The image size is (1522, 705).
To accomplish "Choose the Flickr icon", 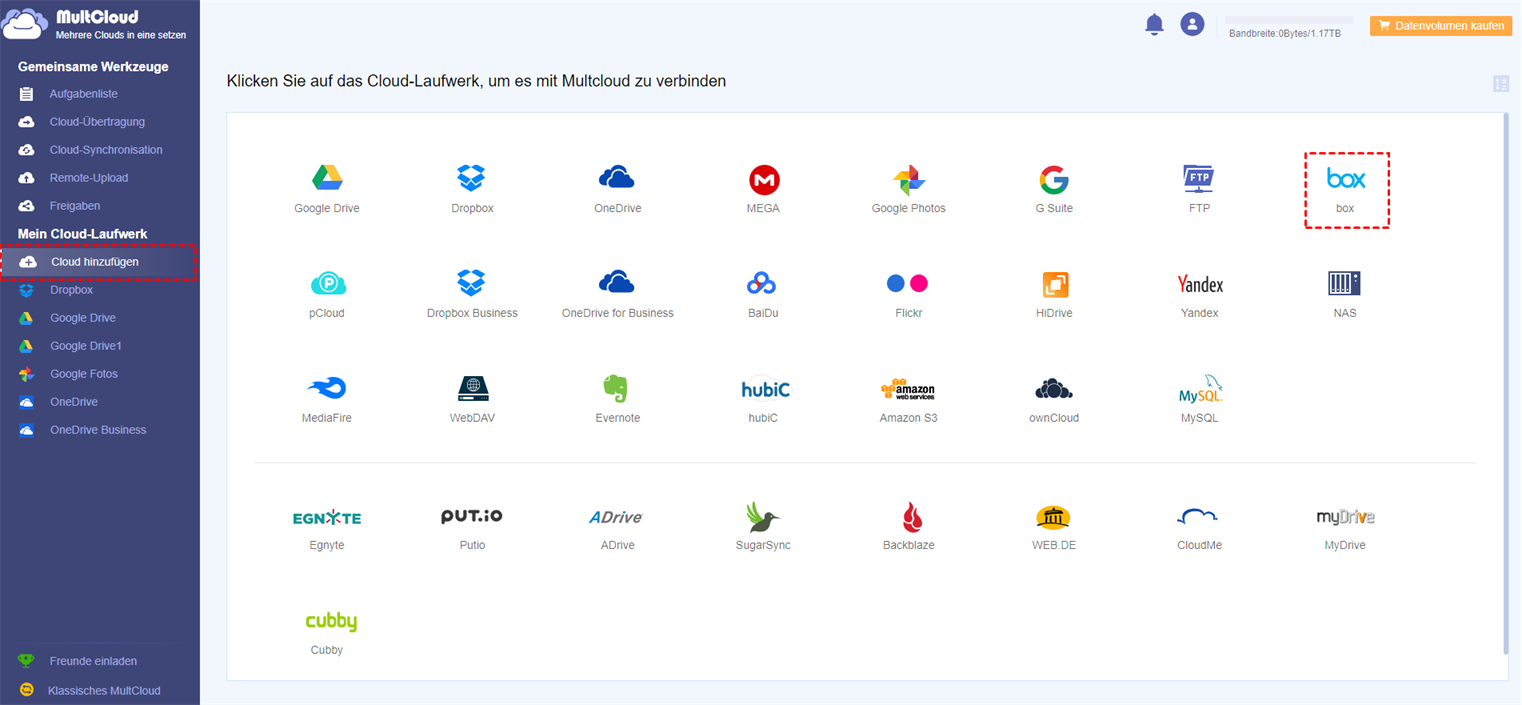I will [908, 284].
